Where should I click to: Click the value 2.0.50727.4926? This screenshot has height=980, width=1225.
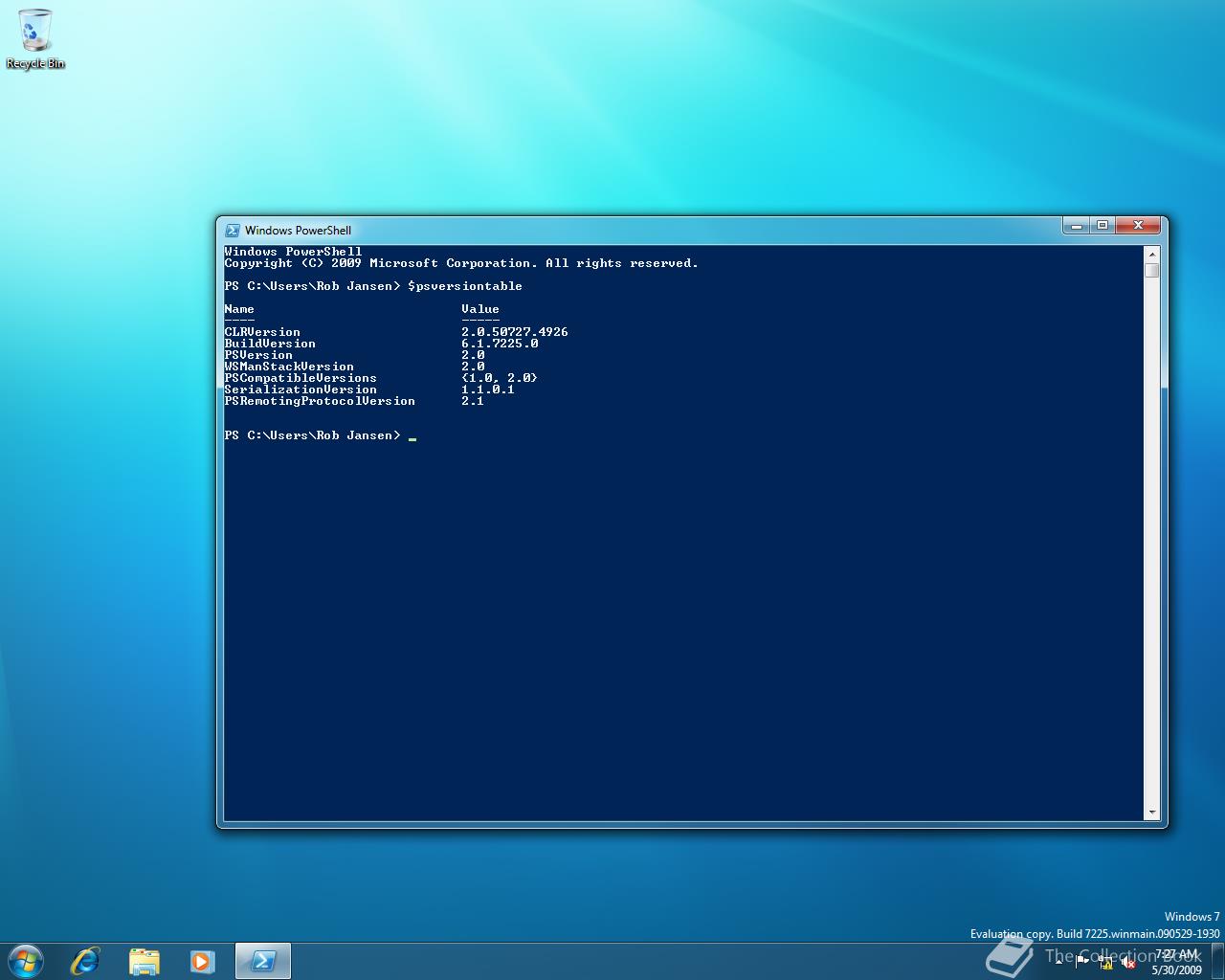[515, 332]
